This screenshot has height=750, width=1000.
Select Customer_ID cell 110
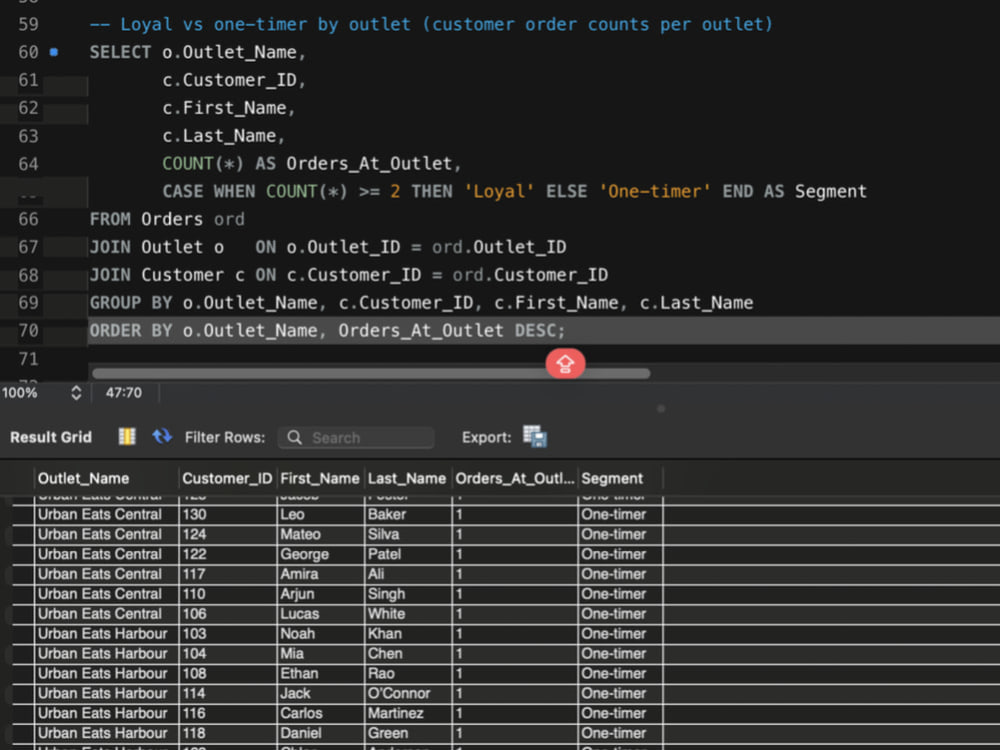(228, 594)
